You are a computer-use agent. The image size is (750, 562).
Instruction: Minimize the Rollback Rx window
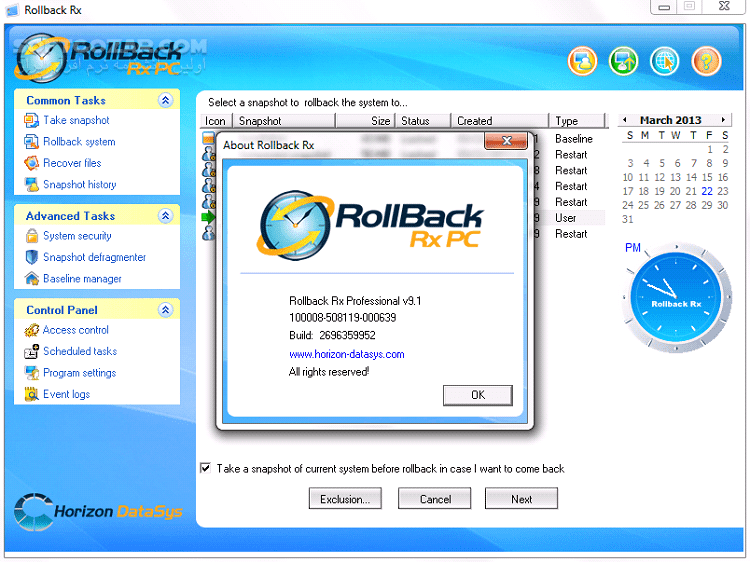664,7
